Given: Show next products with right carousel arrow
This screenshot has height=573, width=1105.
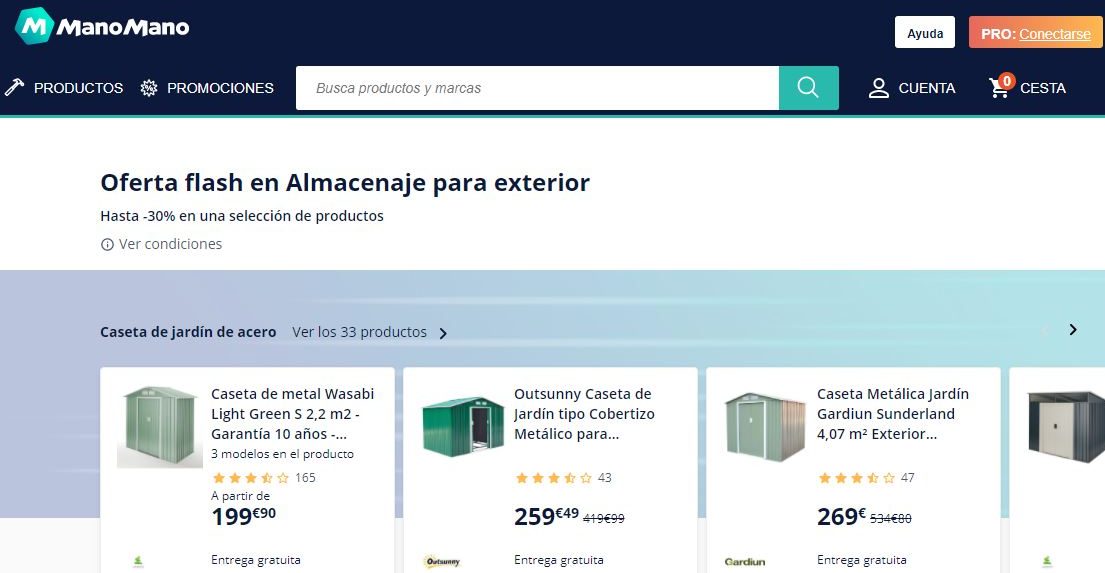Looking at the screenshot, I should [1073, 329].
